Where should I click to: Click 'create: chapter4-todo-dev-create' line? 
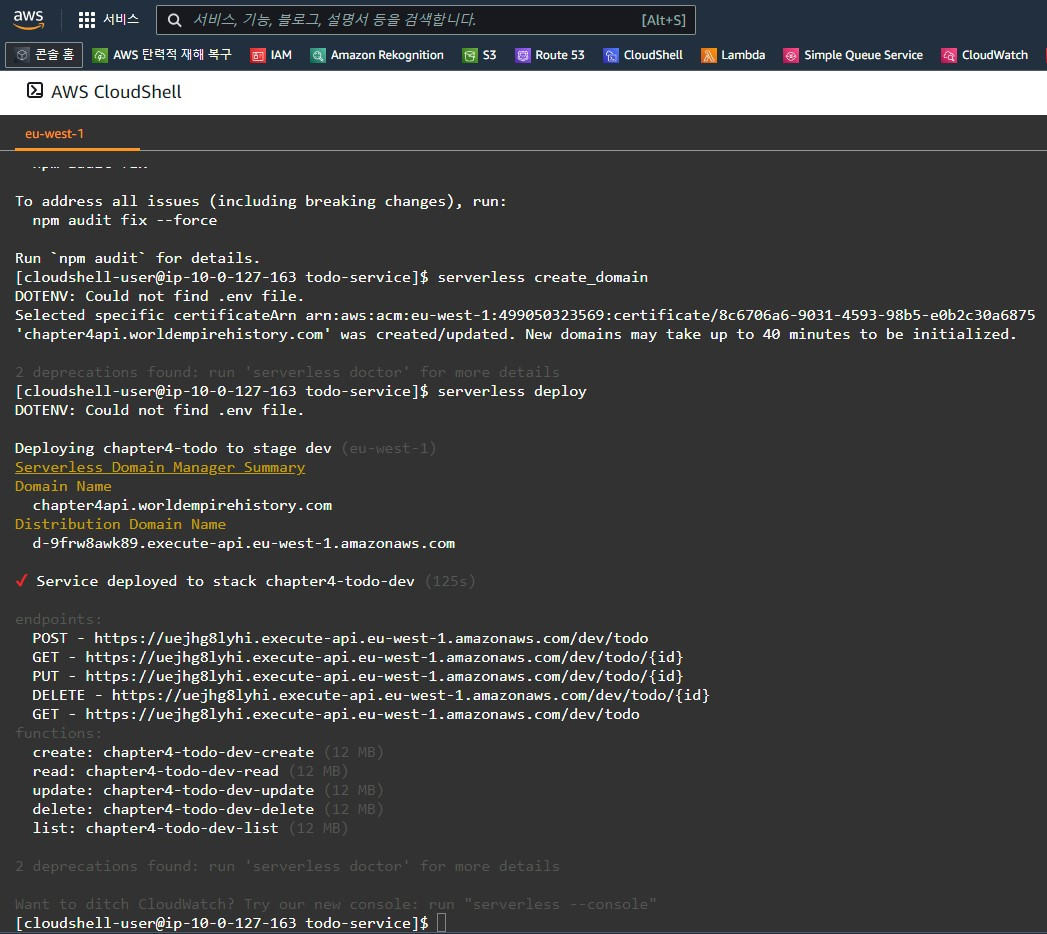coord(174,752)
